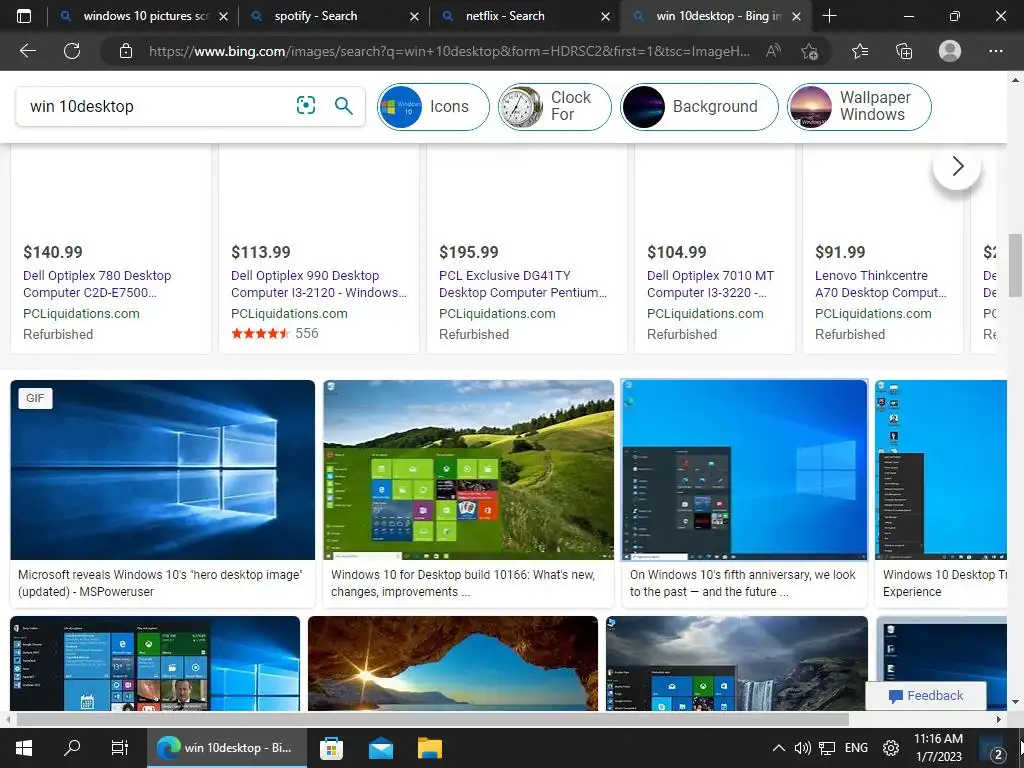Open the tab actions menu icon
The image size is (1024, 768).
(x=24, y=16)
